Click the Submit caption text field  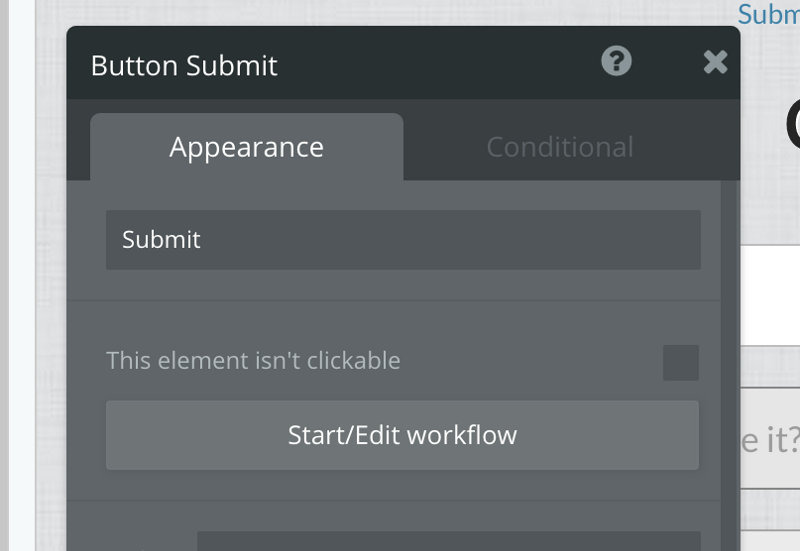coord(403,240)
